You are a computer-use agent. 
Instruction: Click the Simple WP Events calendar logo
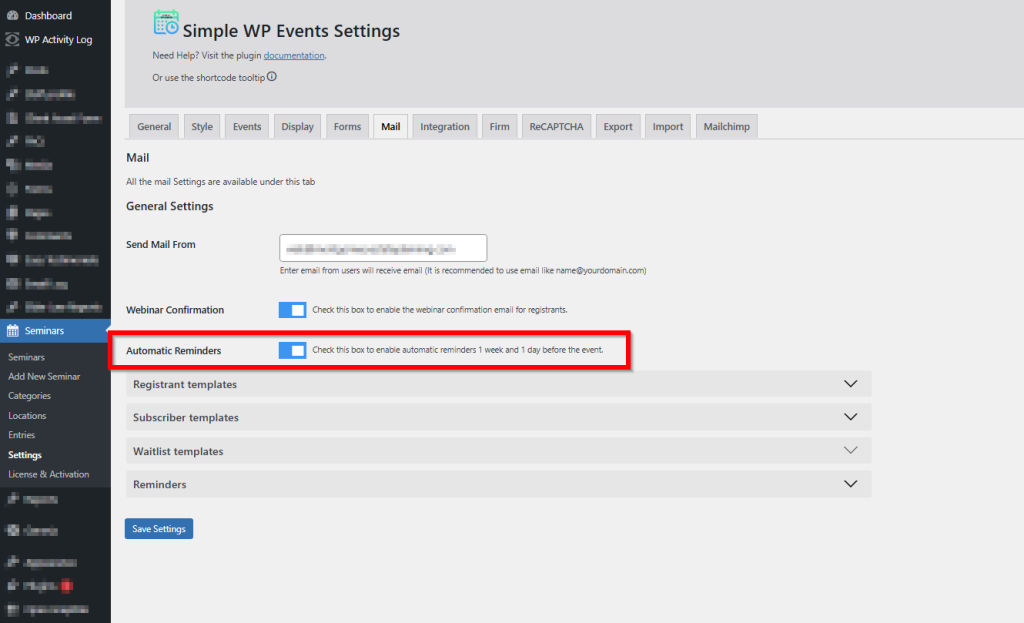point(166,23)
